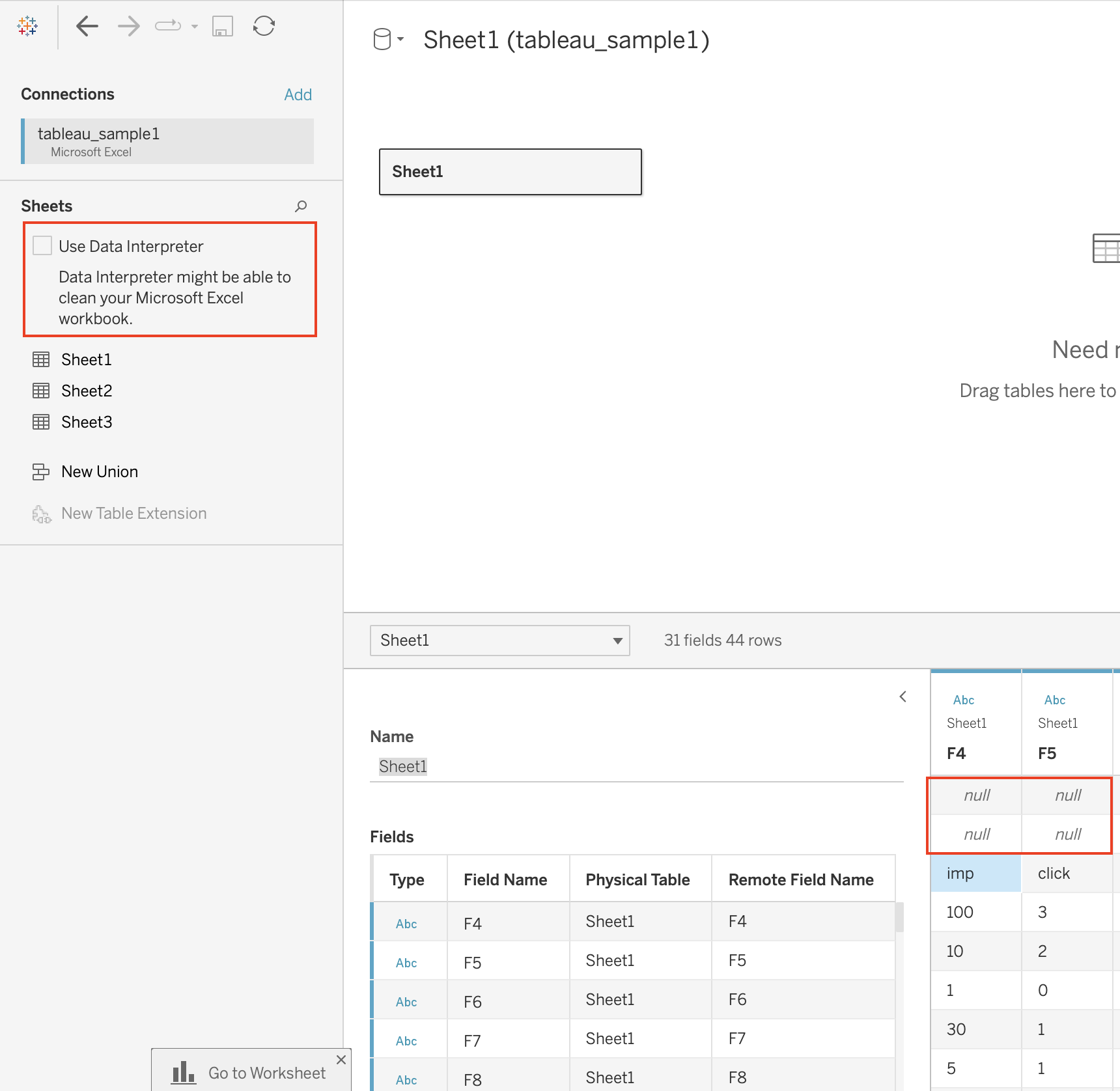Image resolution: width=1120 pixels, height=1091 pixels.
Task: Click the back arrow in toolbar
Action: 87,26
